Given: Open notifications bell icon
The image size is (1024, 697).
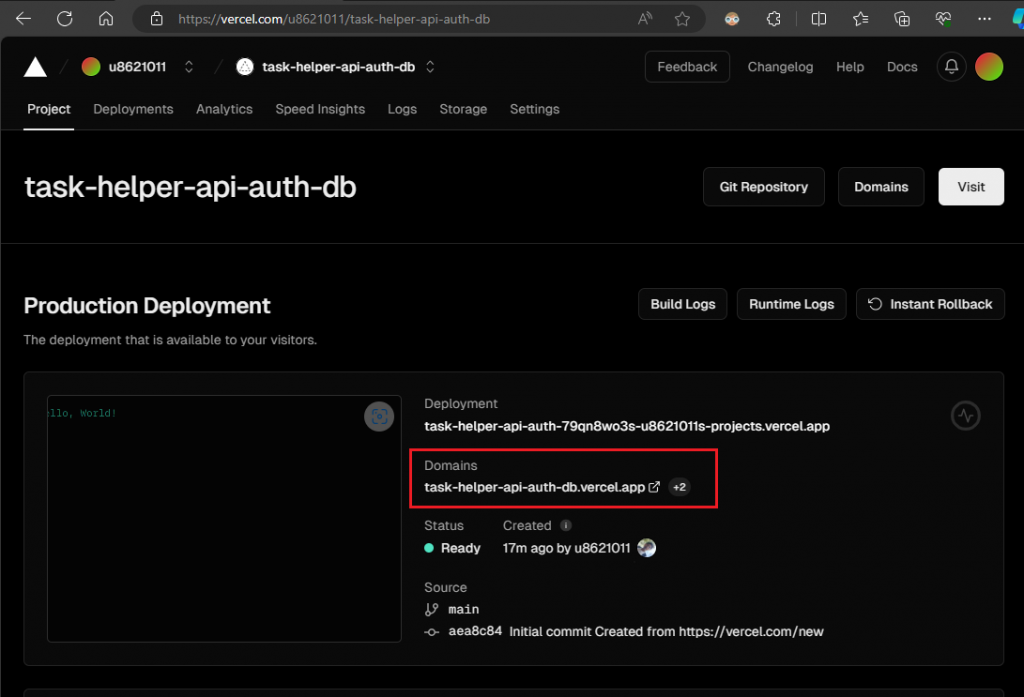Looking at the screenshot, I should pyautogui.click(x=952, y=67).
